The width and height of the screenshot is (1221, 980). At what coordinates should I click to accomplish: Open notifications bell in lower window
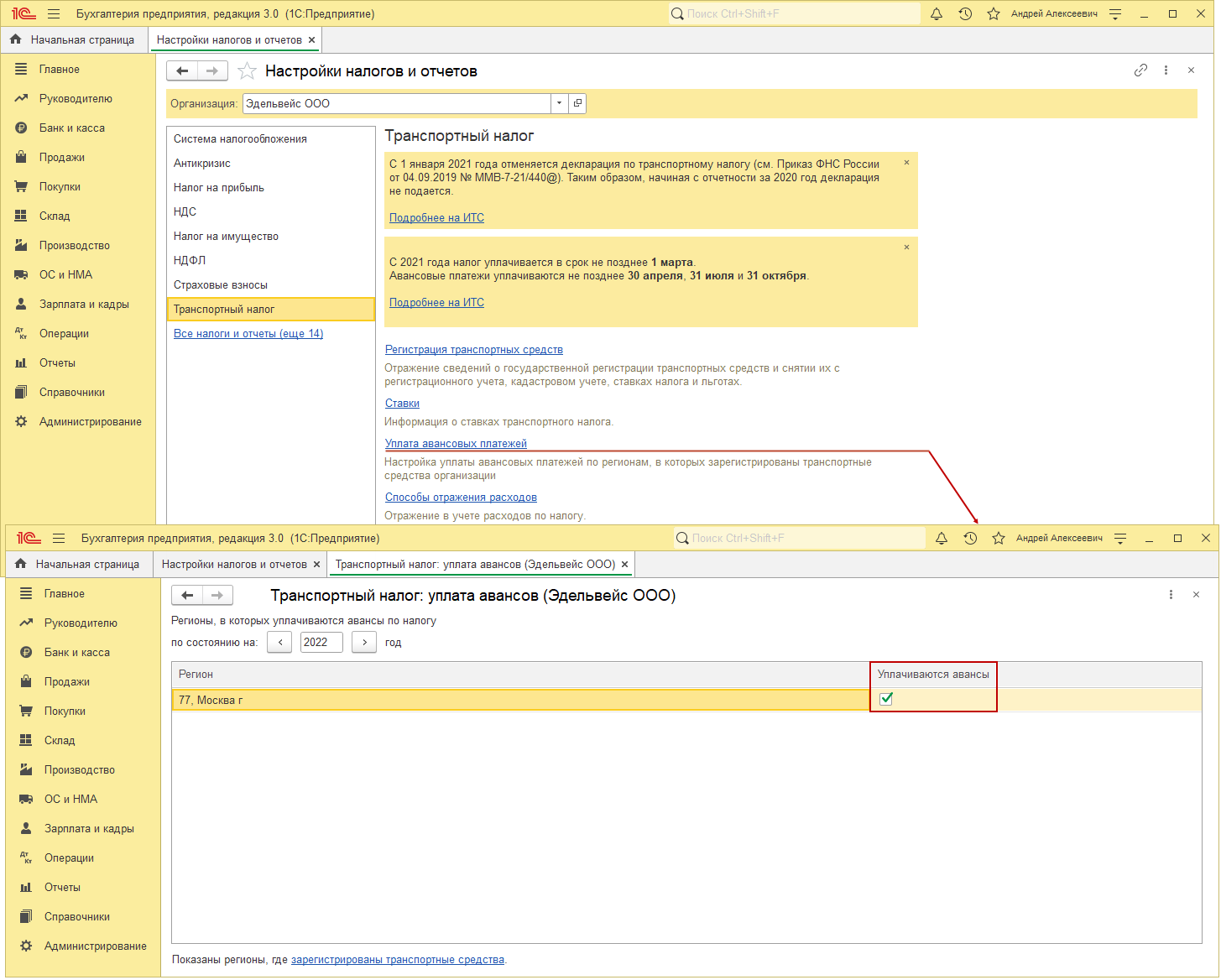942,539
